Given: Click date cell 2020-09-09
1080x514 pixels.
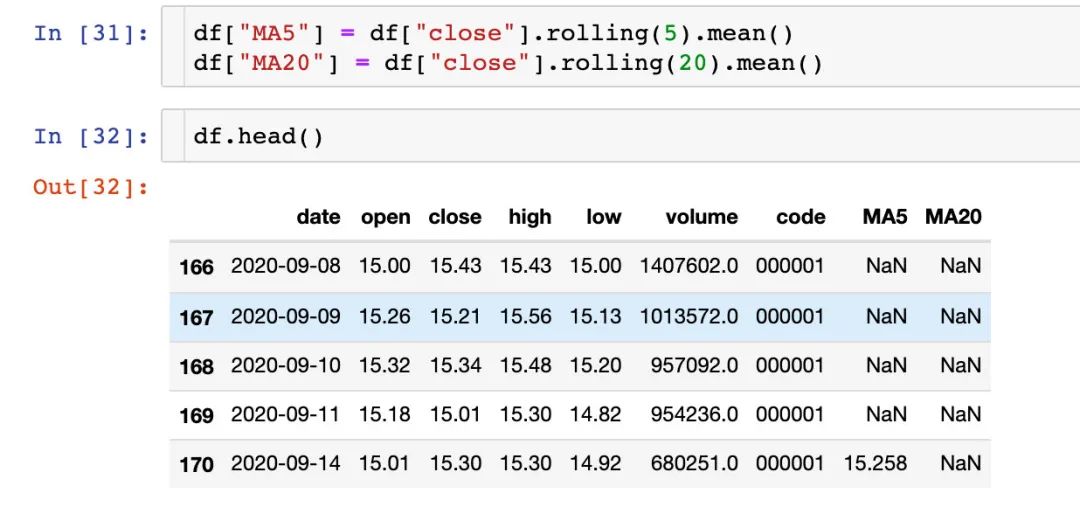Looking at the screenshot, I should coord(285,316).
